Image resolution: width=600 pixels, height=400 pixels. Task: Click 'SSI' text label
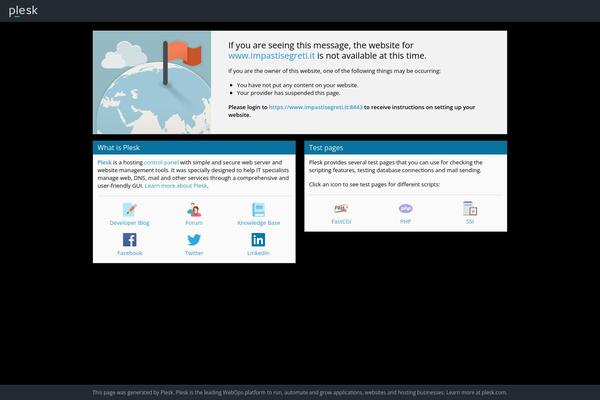470,222
